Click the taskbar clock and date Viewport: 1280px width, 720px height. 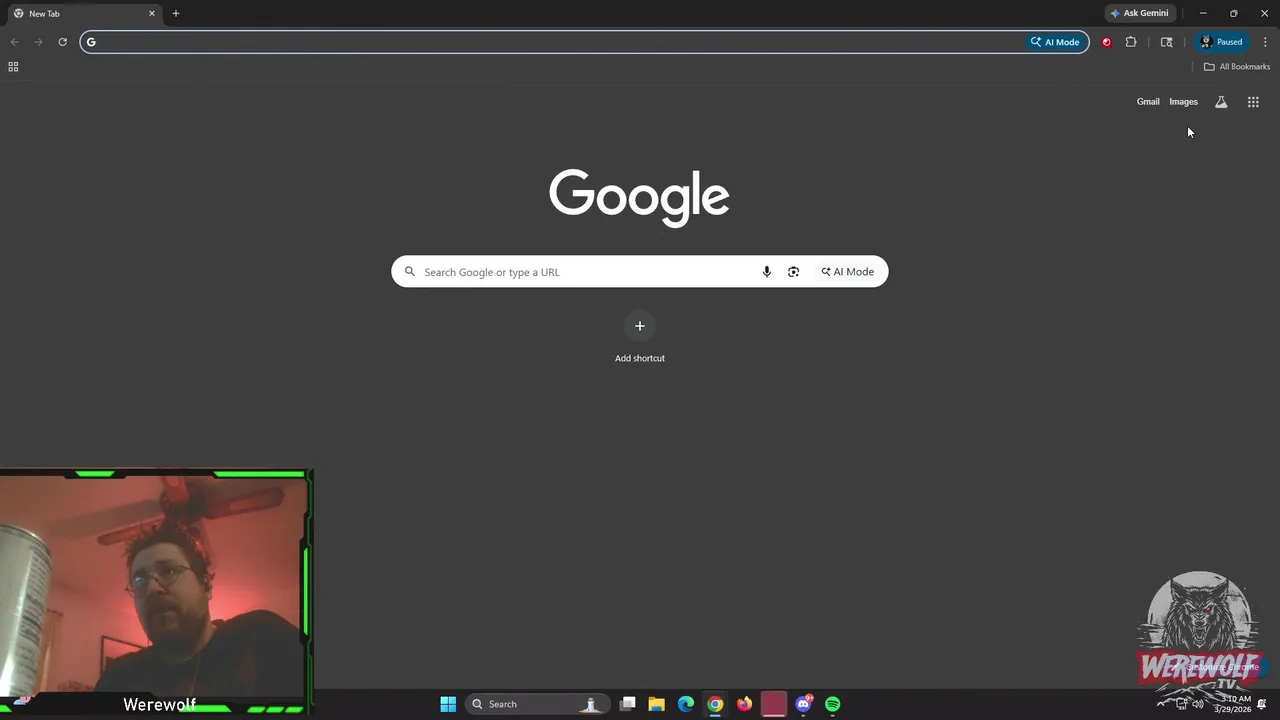(1233, 704)
